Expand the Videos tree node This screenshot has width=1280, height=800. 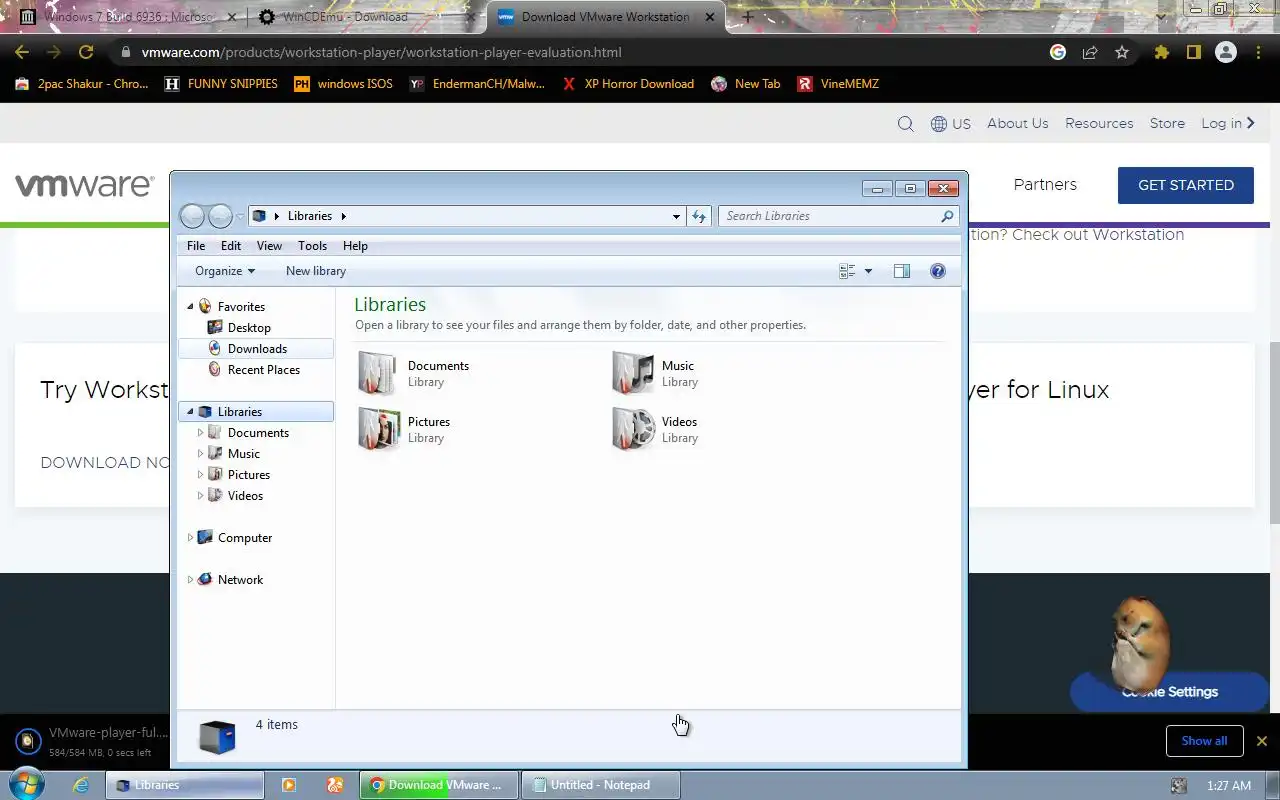[x=200, y=496]
